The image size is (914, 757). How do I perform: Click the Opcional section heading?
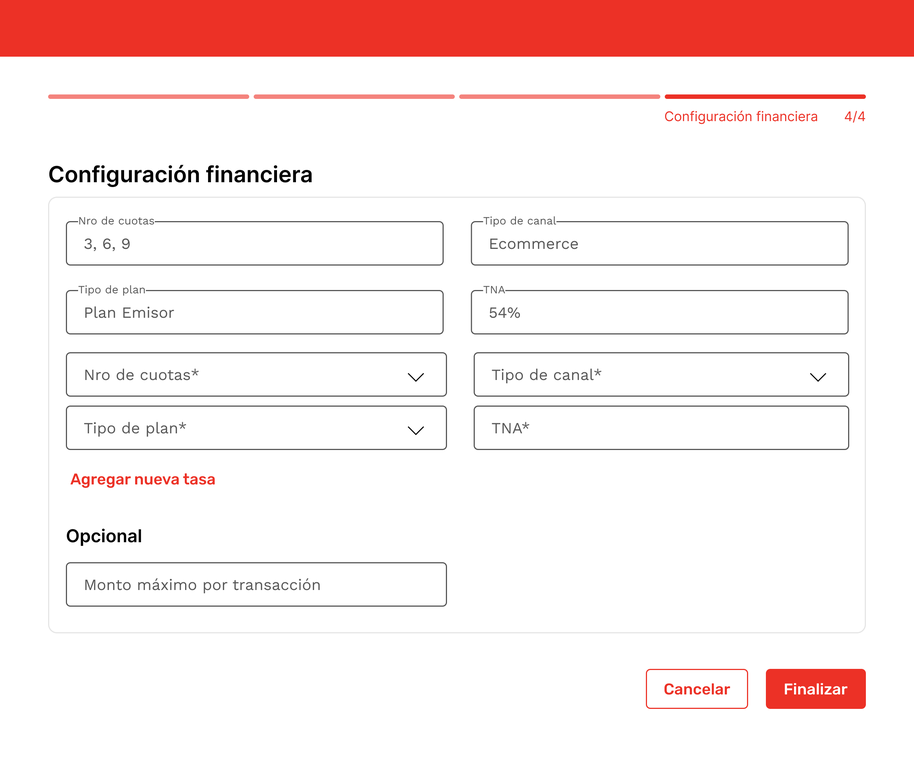[x=104, y=536]
